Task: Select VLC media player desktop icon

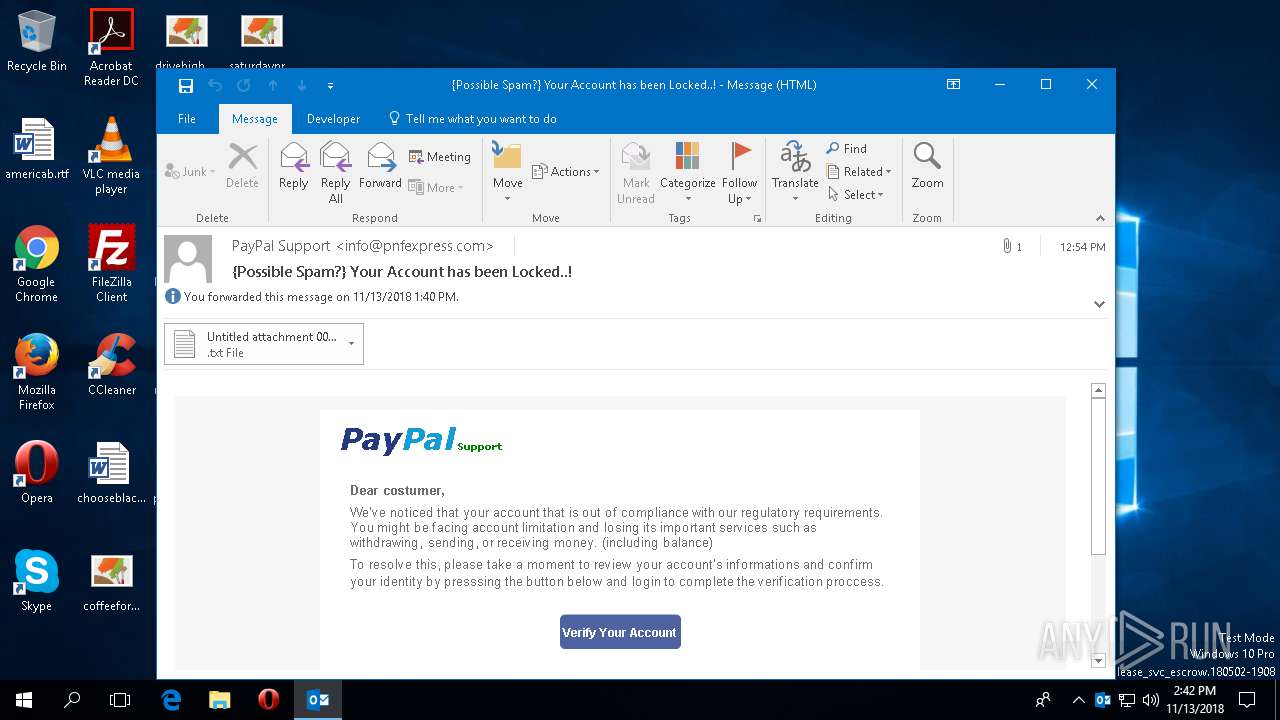Action: coord(111,156)
